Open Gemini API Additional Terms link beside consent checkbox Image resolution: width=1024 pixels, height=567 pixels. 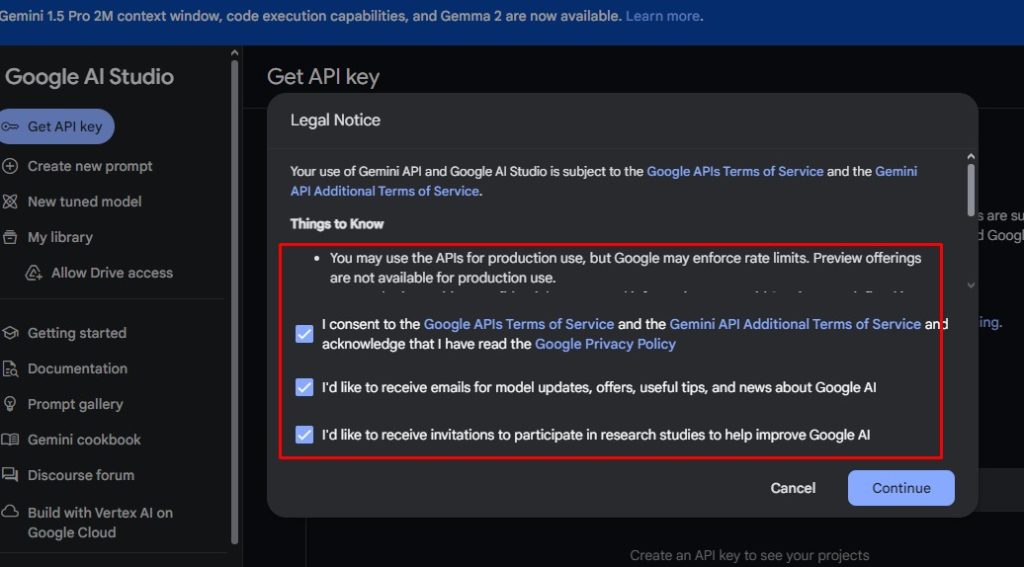pyautogui.click(x=795, y=324)
